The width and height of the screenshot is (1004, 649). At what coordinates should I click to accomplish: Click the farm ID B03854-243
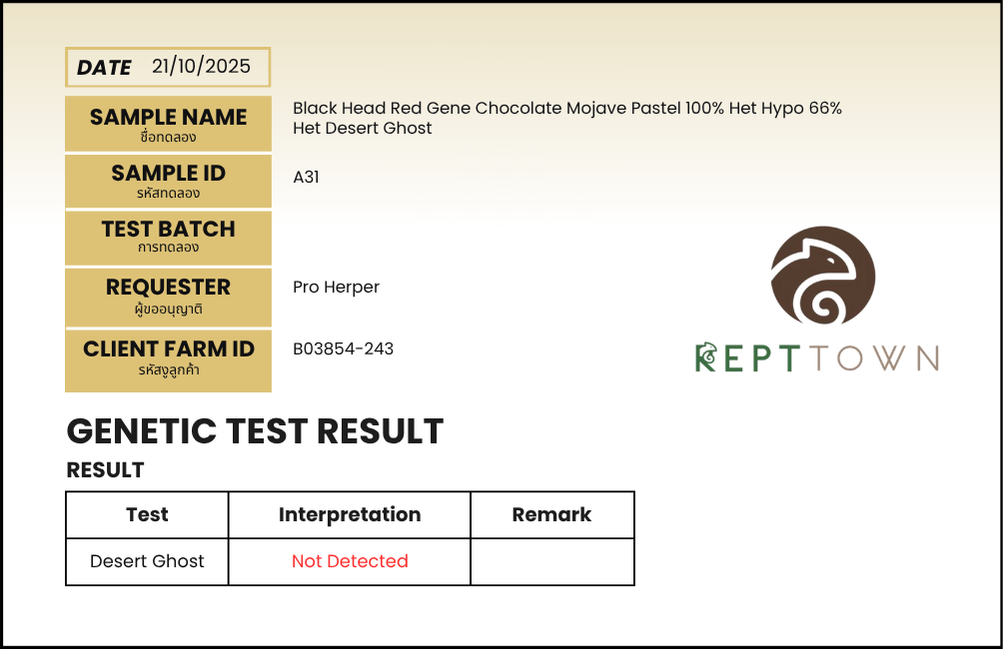click(x=343, y=349)
